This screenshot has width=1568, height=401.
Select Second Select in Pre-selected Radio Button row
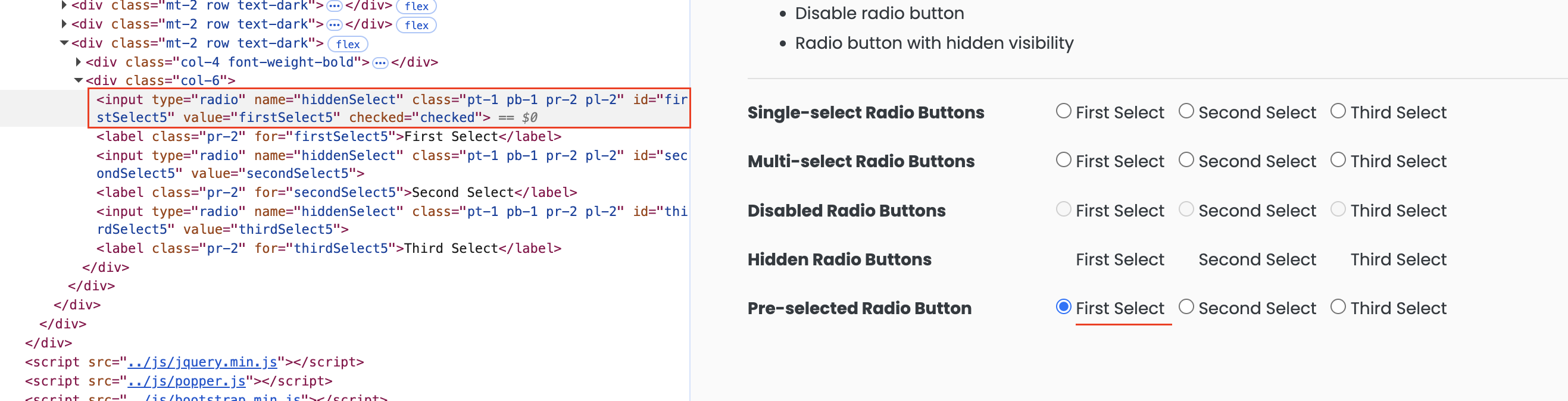[1186, 306]
